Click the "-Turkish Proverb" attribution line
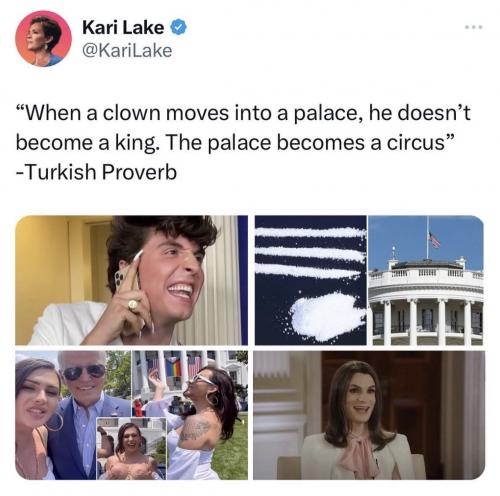The image size is (500, 496). point(96,172)
